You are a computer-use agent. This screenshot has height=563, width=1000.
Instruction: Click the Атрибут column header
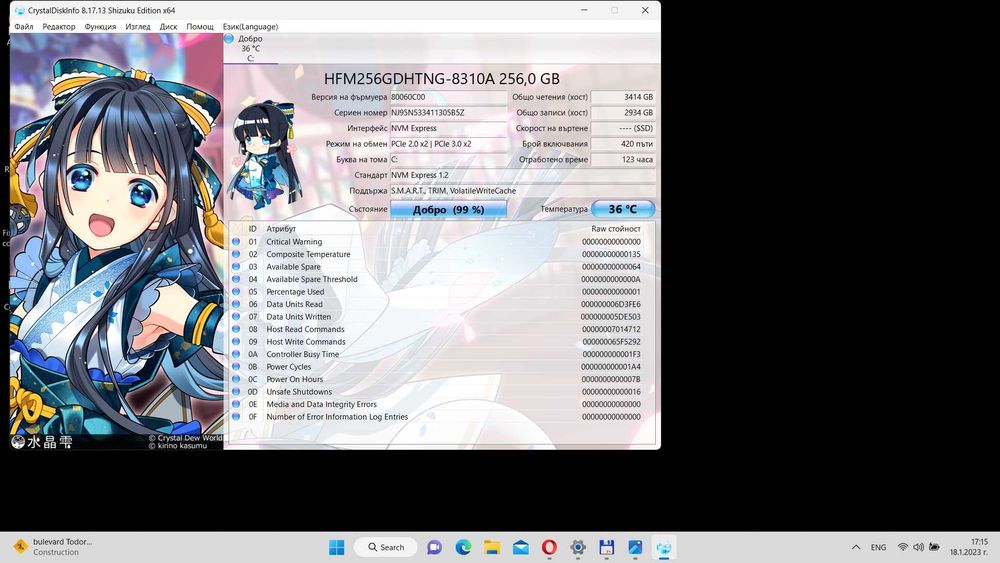[281, 229]
